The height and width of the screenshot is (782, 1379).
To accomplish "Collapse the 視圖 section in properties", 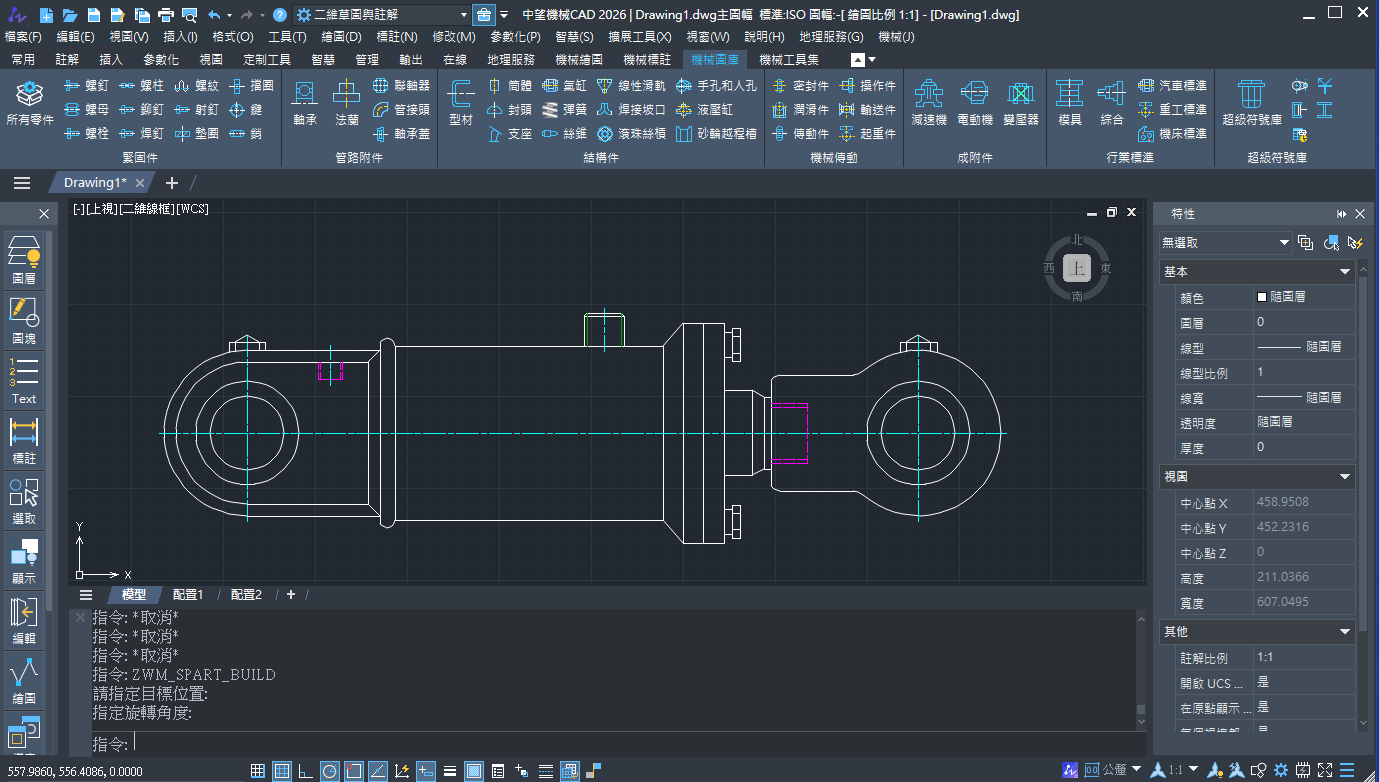I will 1345,477.
